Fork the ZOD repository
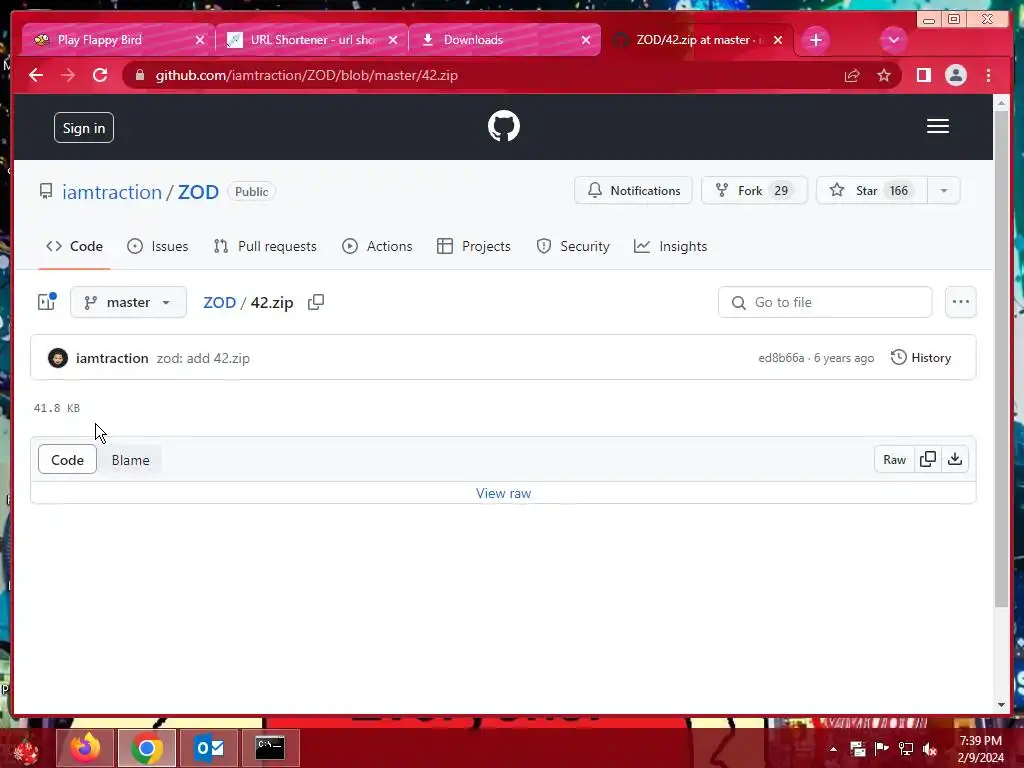The width and height of the screenshot is (1024, 768). (754, 191)
